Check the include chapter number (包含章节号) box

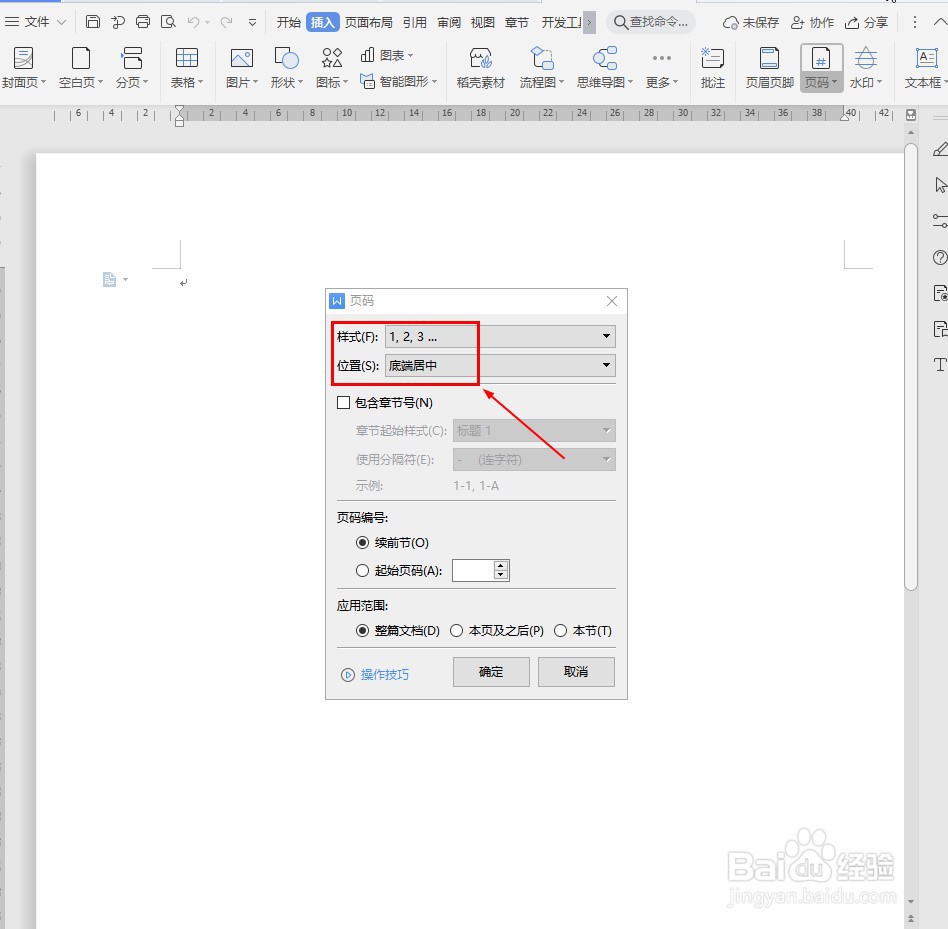343,403
